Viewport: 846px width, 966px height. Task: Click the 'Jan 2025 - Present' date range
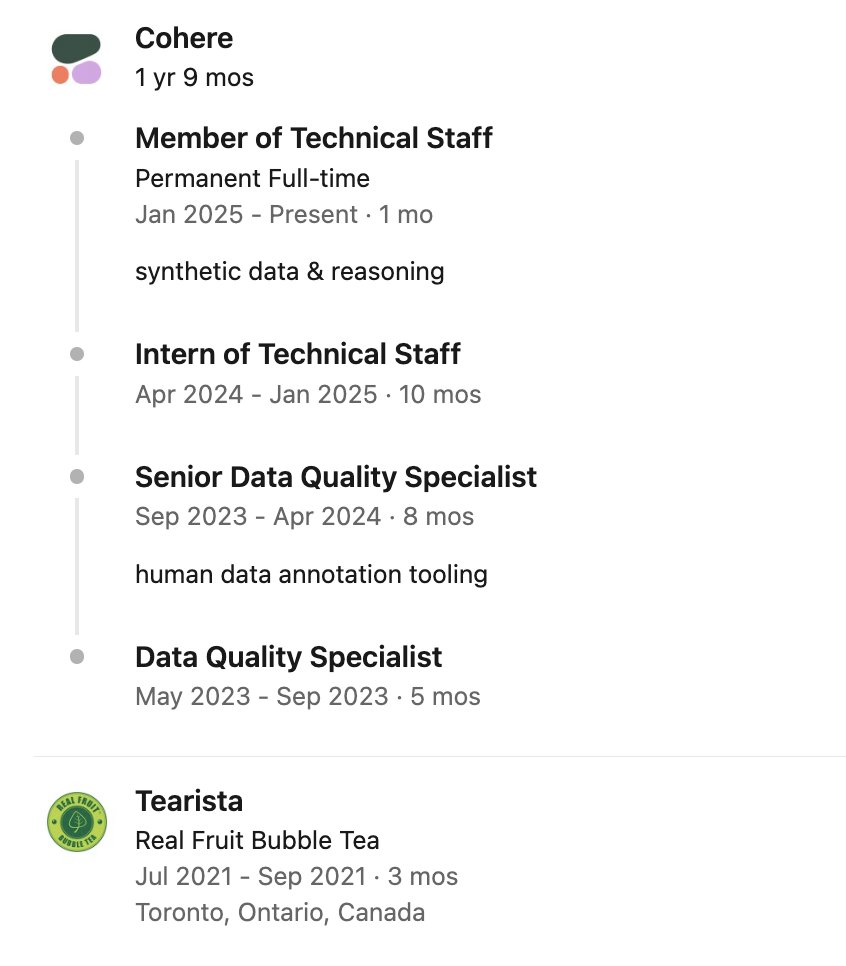pyautogui.click(x=246, y=215)
